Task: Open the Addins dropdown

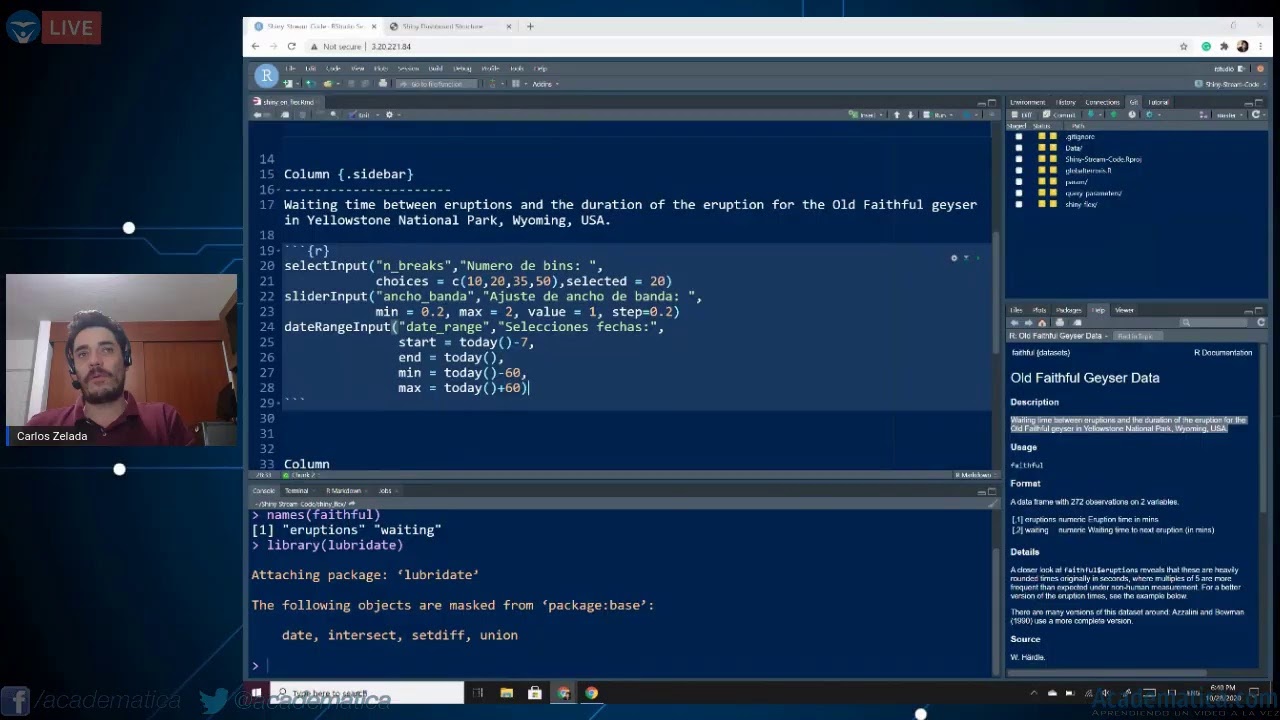Action: (545, 84)
